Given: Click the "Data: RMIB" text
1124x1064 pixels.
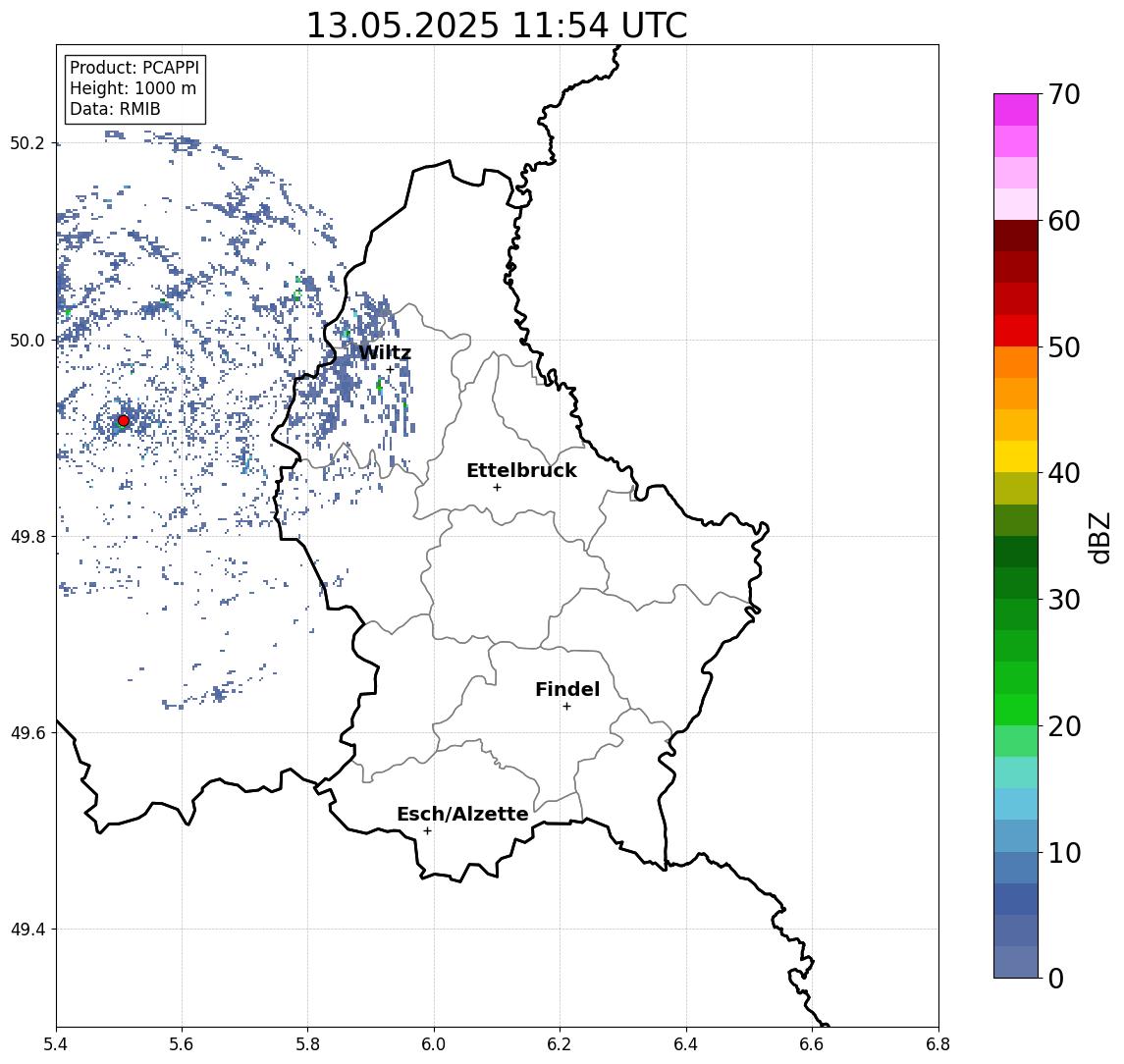Looking at the screenshot, I should pyautogui.click(x=115, y=109).
